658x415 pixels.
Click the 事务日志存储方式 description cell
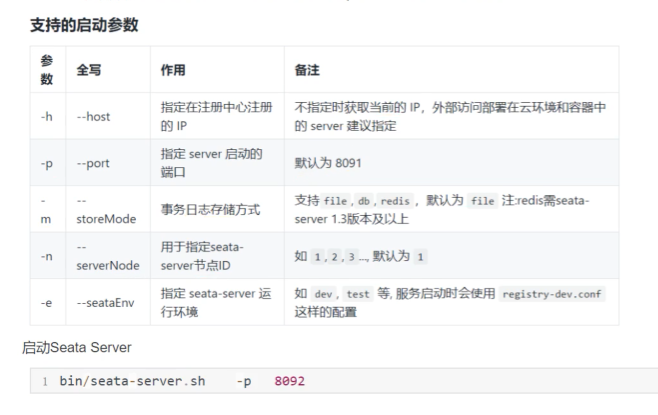pos(209,210)
